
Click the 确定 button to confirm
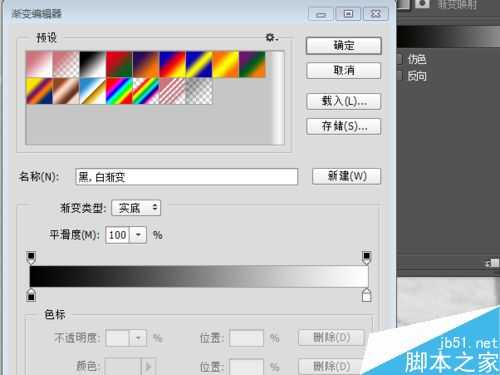tap(344, 45)
